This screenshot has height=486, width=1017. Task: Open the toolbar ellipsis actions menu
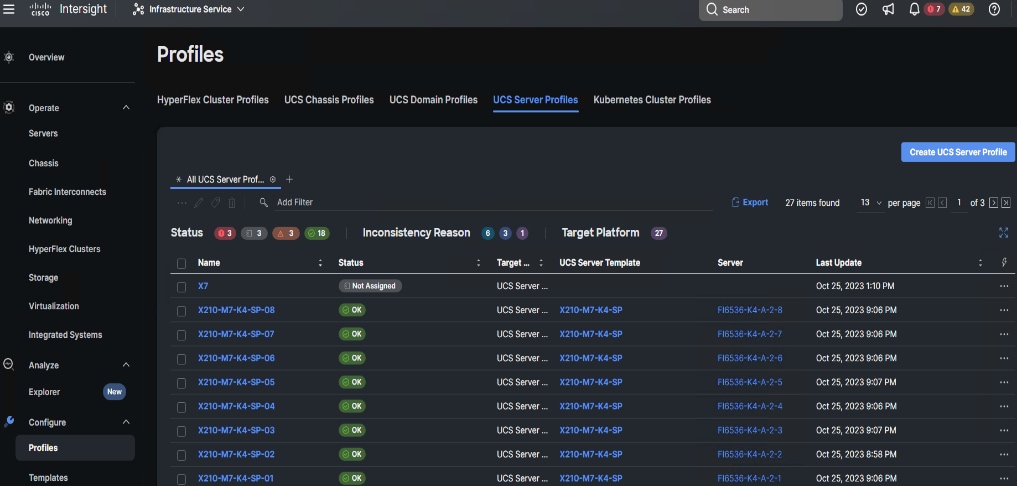pyautogui.click(x=182, y=202)
